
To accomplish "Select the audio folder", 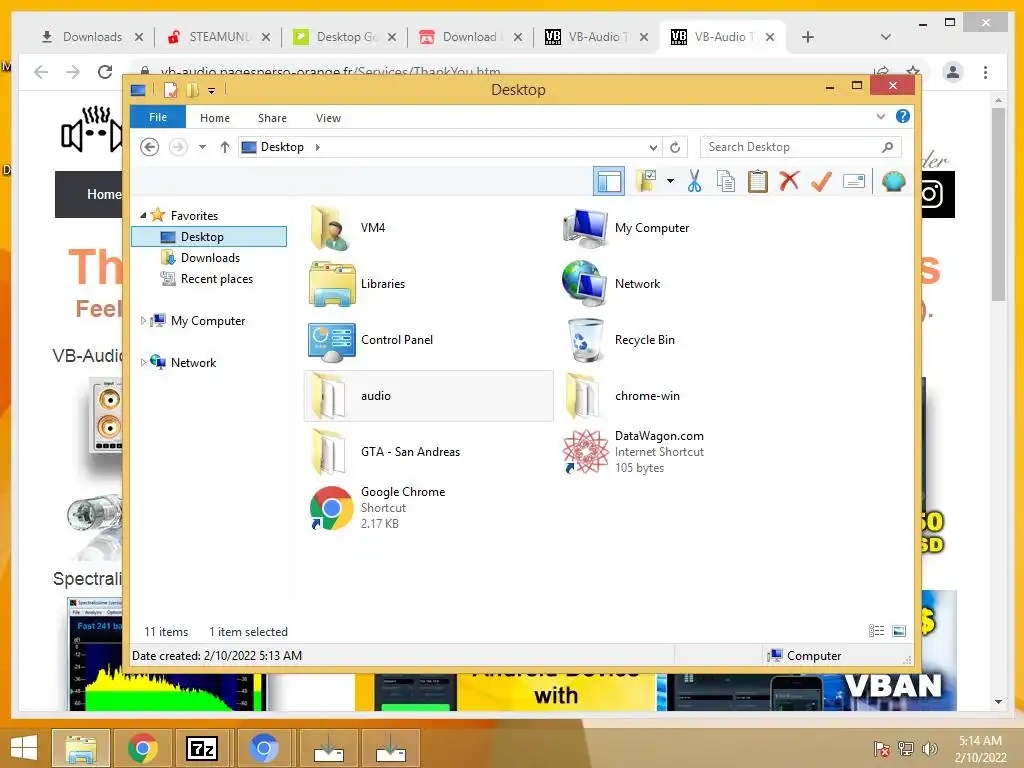I will click(x=428, y=396).
